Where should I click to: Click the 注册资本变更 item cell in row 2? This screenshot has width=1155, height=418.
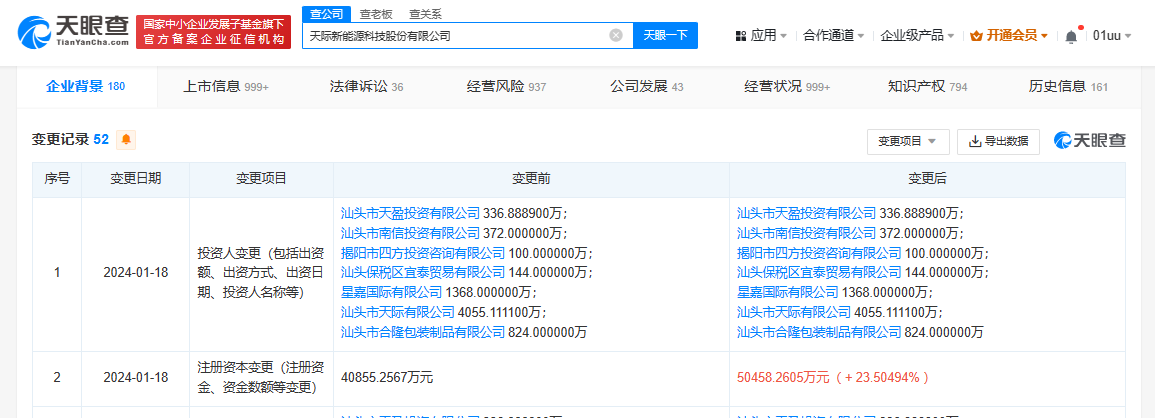coord(261,377)
